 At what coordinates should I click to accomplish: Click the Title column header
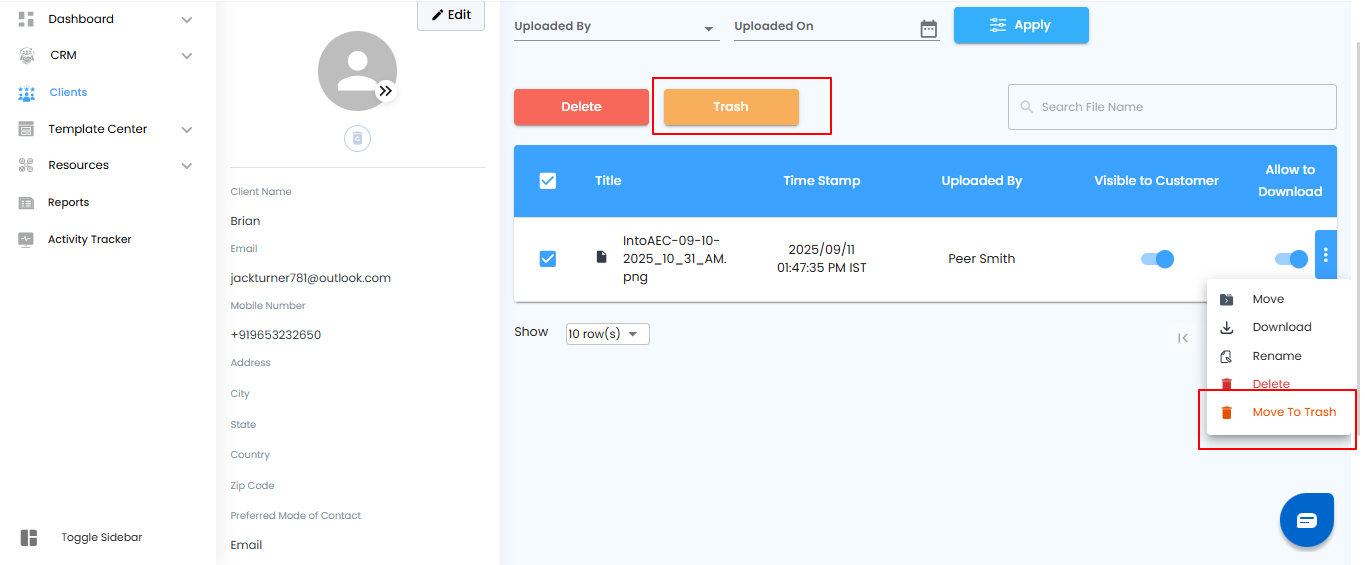(x=608, y=181)
